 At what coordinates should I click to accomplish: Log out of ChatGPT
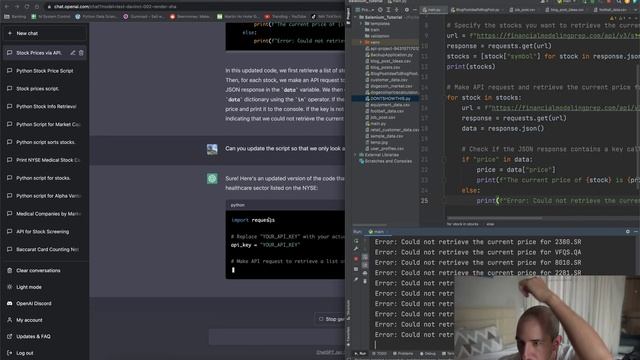coord(44,353)
